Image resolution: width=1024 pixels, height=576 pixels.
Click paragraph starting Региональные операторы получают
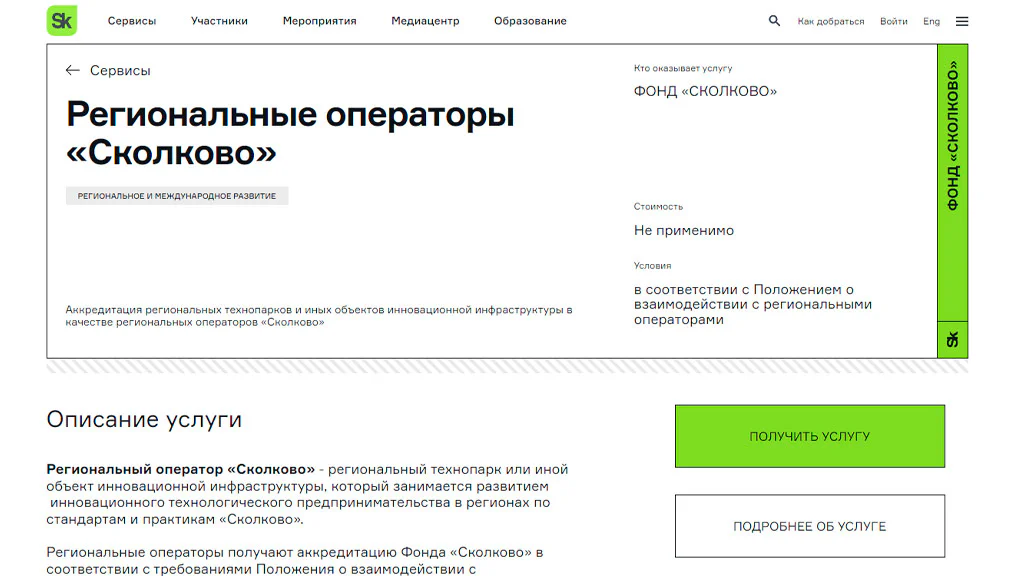coord(295,560)
